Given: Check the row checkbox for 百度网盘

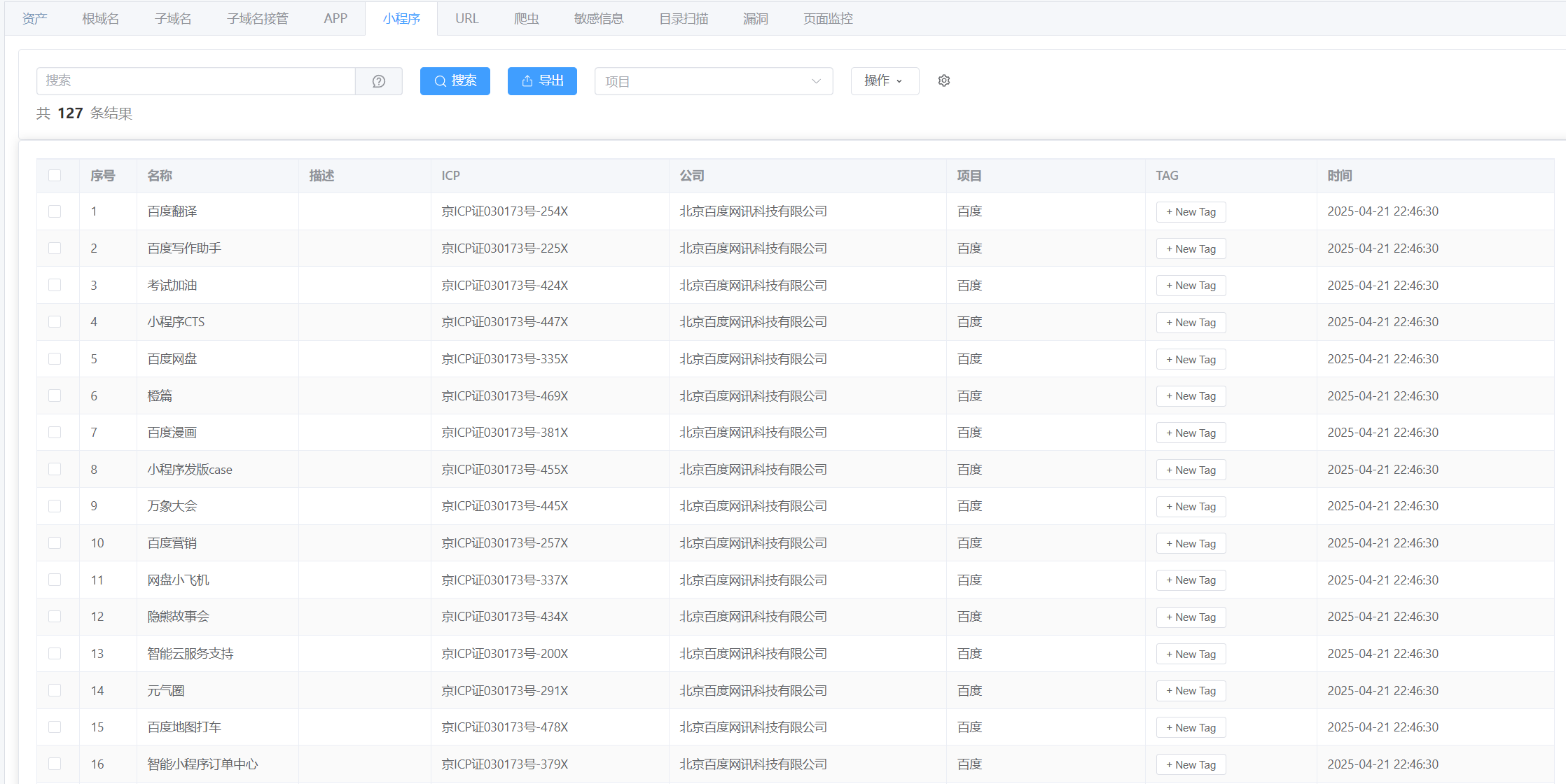Looking at the screenshot, I should click(x=55, y=359).
